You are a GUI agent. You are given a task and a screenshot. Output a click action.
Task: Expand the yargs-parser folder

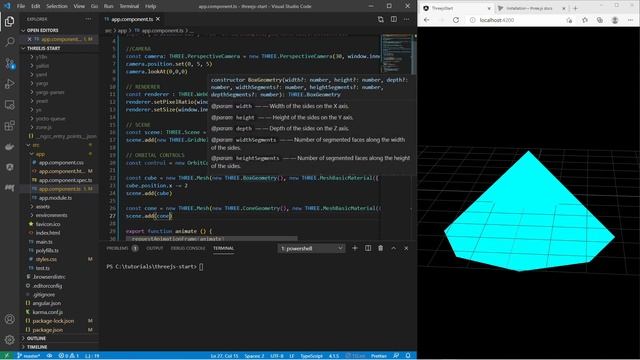[x=50, y=92]
